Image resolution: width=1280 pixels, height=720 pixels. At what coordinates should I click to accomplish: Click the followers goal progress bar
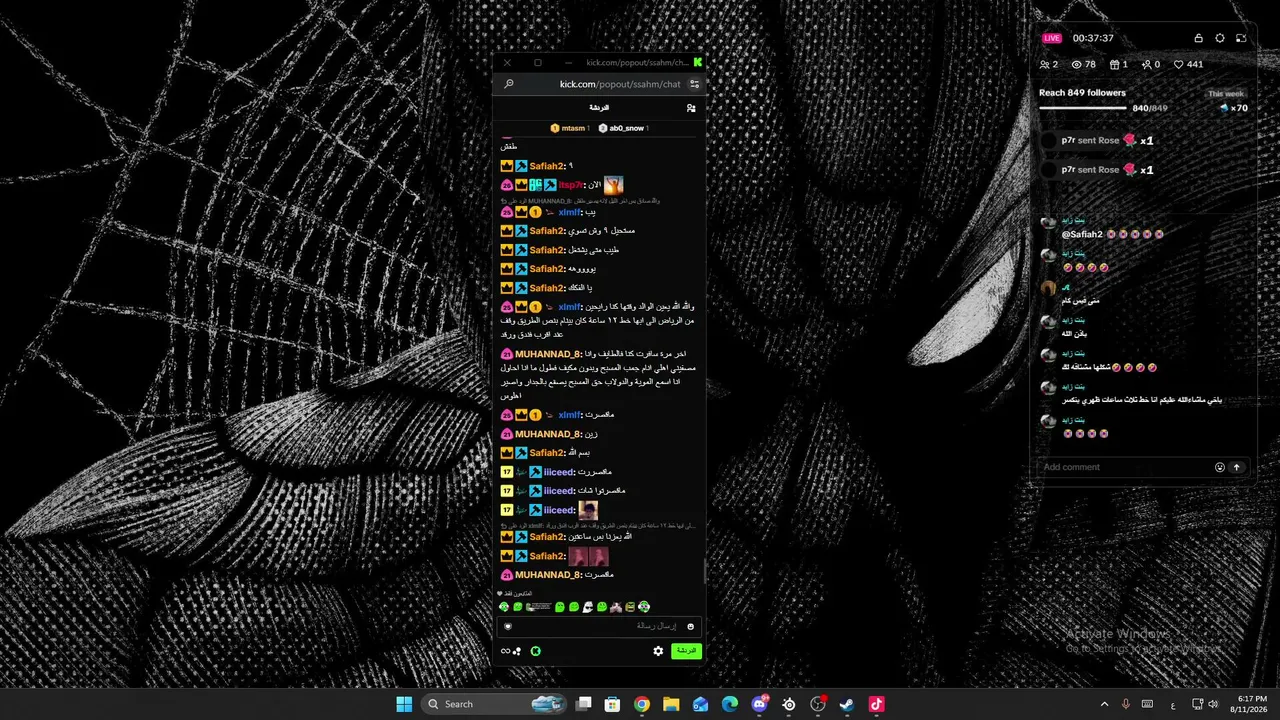(x=1083, y=108)
